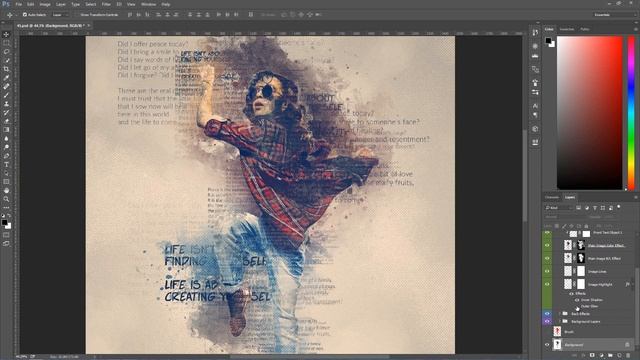Open Edit Toolbar three-dots button
640x360 pixels.
6,208
